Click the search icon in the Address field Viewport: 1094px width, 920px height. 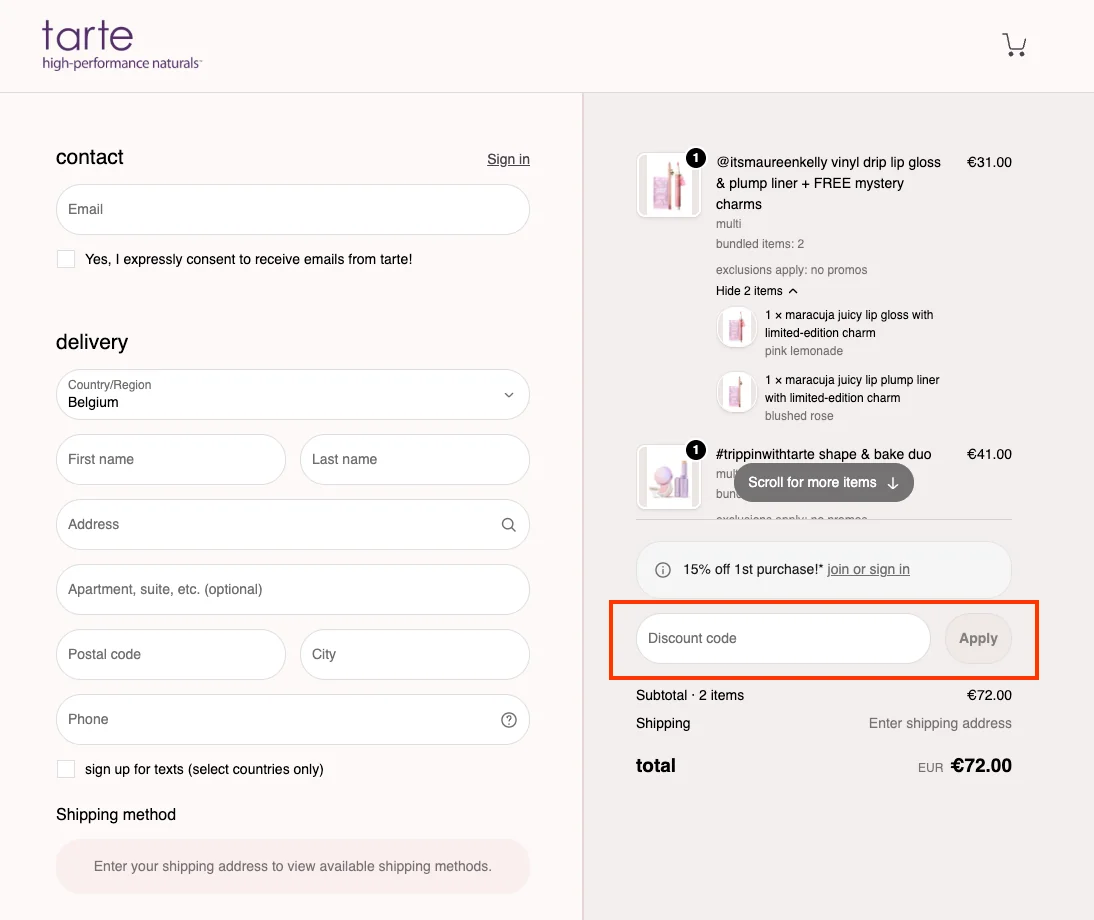coord(508,524)
